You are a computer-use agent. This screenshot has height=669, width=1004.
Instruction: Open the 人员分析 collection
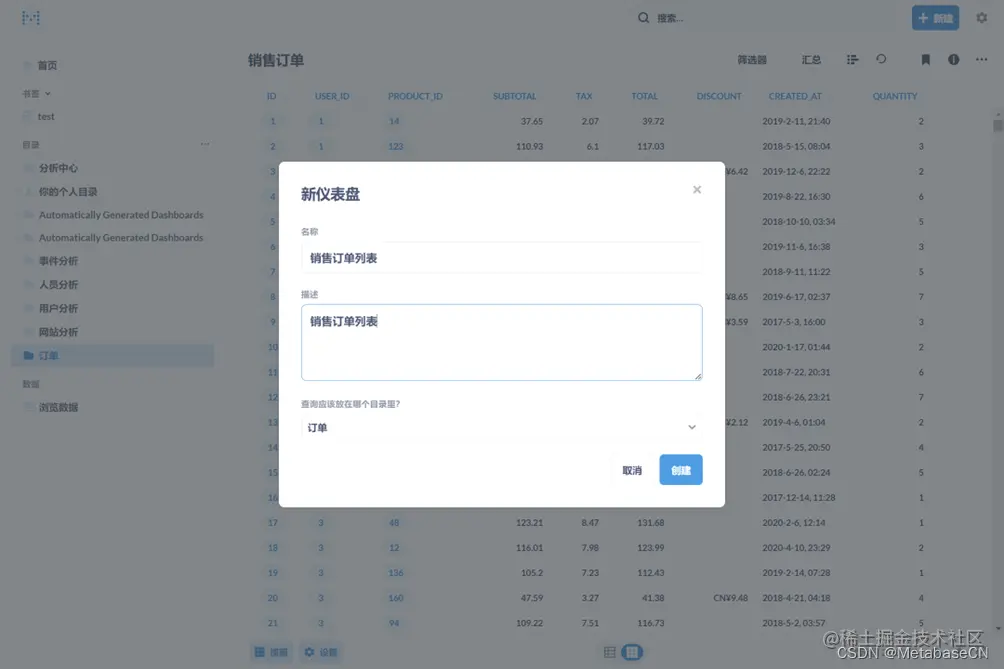[x=58, y=284]
